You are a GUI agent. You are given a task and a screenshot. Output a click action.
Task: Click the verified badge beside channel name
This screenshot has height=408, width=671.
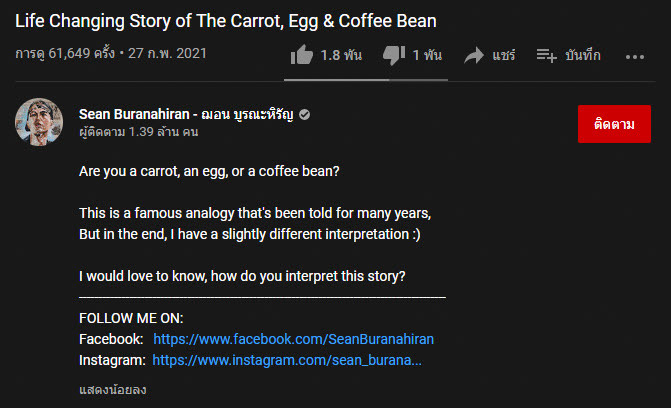(305, 115)
